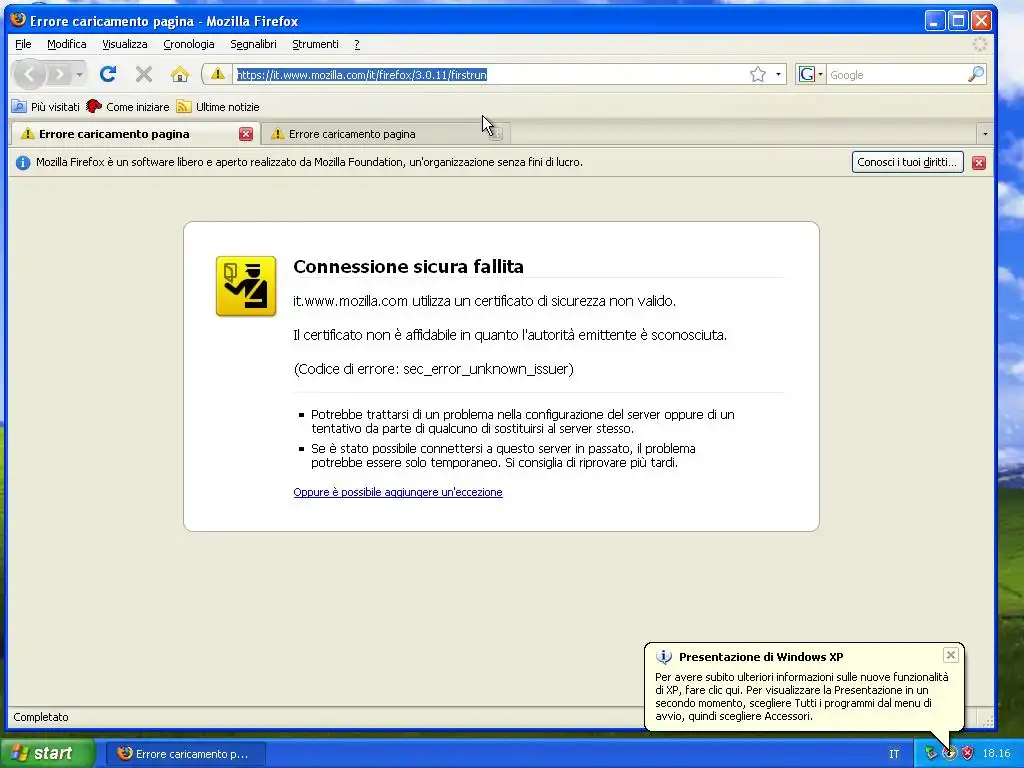Image resolution: width=1024 pixels, height=768 pixels.
Task: Bookmark this page with the star
Action: [758, 74]
